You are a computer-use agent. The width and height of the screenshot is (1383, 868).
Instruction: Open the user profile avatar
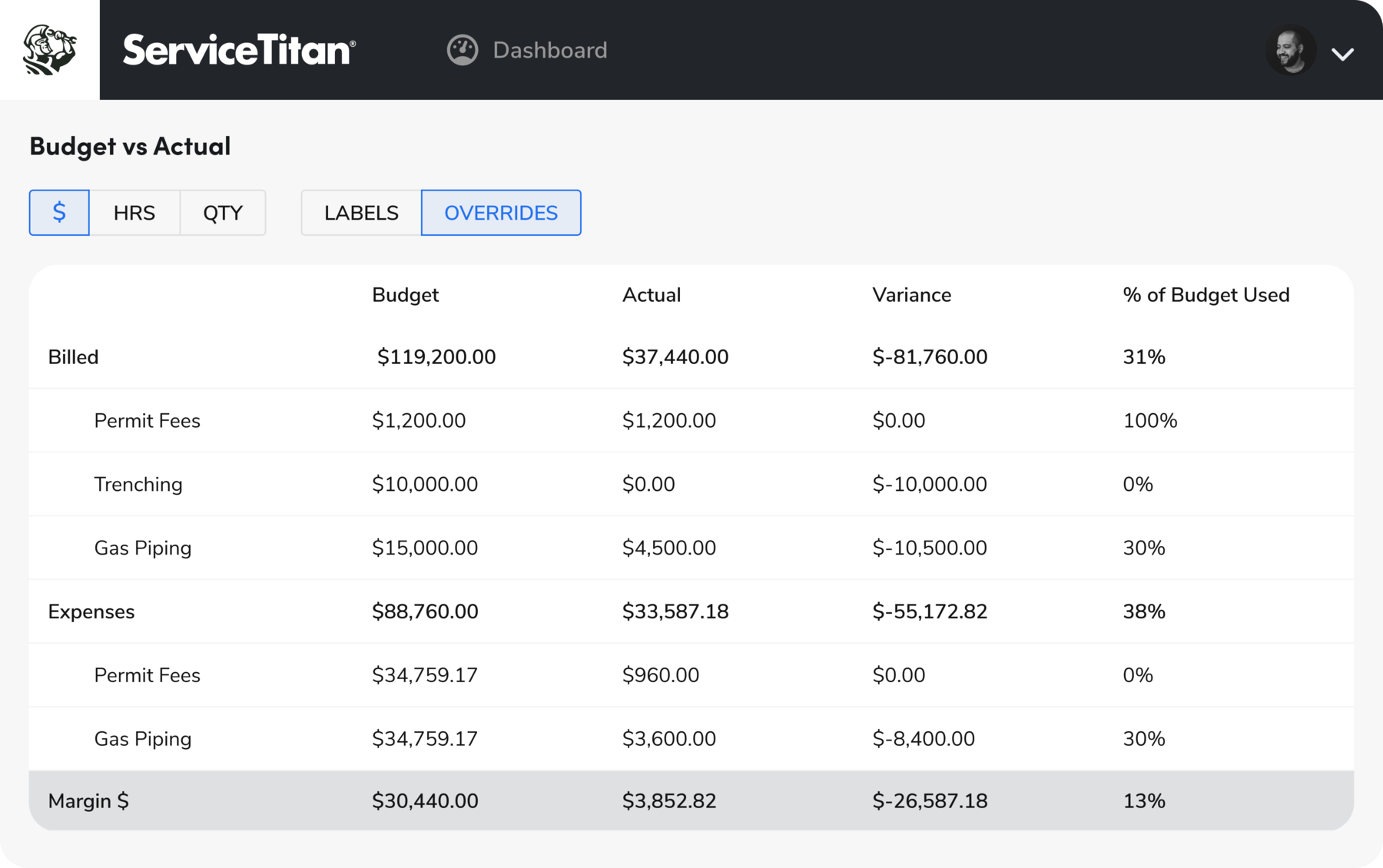pyautogui.click(x=1292, y=50)
